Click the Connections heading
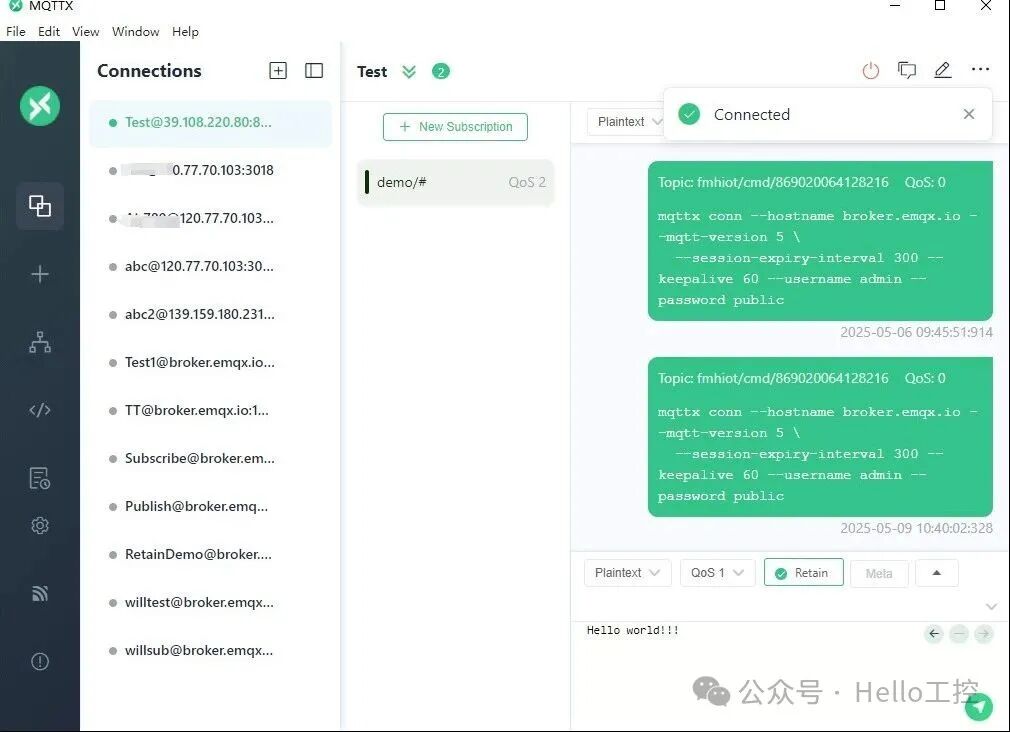The height and width of the screenshot is (732, 1010). coord(149,71)
